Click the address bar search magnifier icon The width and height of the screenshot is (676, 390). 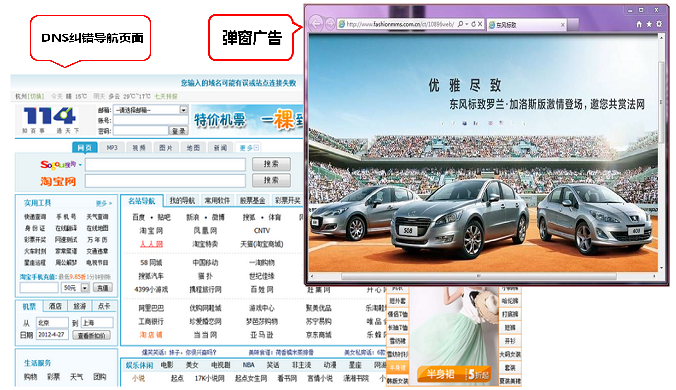pos(460,24)
